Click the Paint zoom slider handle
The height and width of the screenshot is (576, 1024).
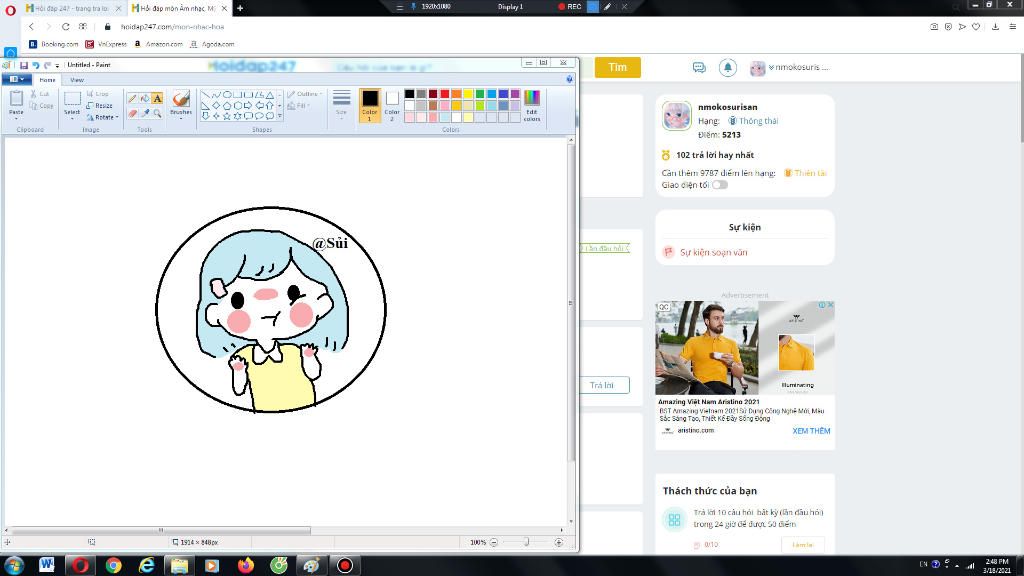[526, 542]
